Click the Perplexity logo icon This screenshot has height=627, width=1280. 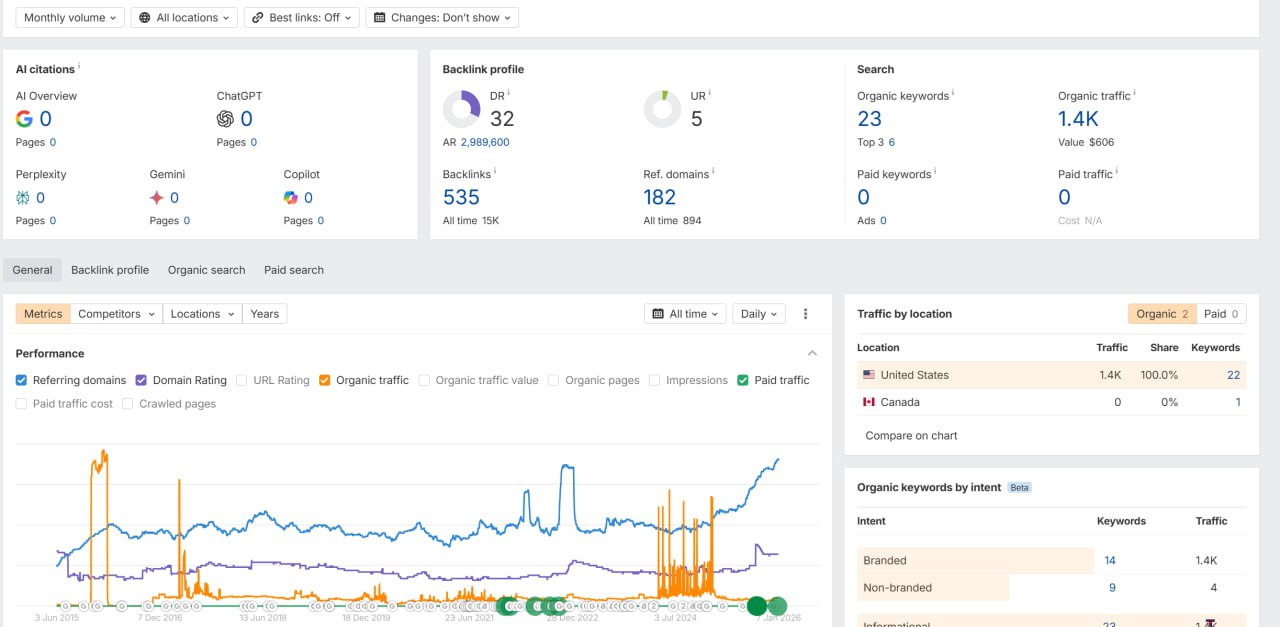[x=23, y=198]
